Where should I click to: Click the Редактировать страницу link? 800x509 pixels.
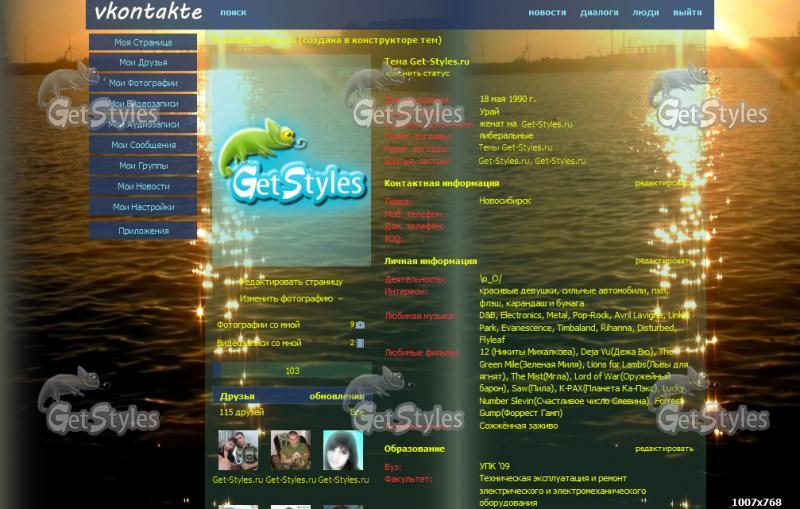[291, 282]
